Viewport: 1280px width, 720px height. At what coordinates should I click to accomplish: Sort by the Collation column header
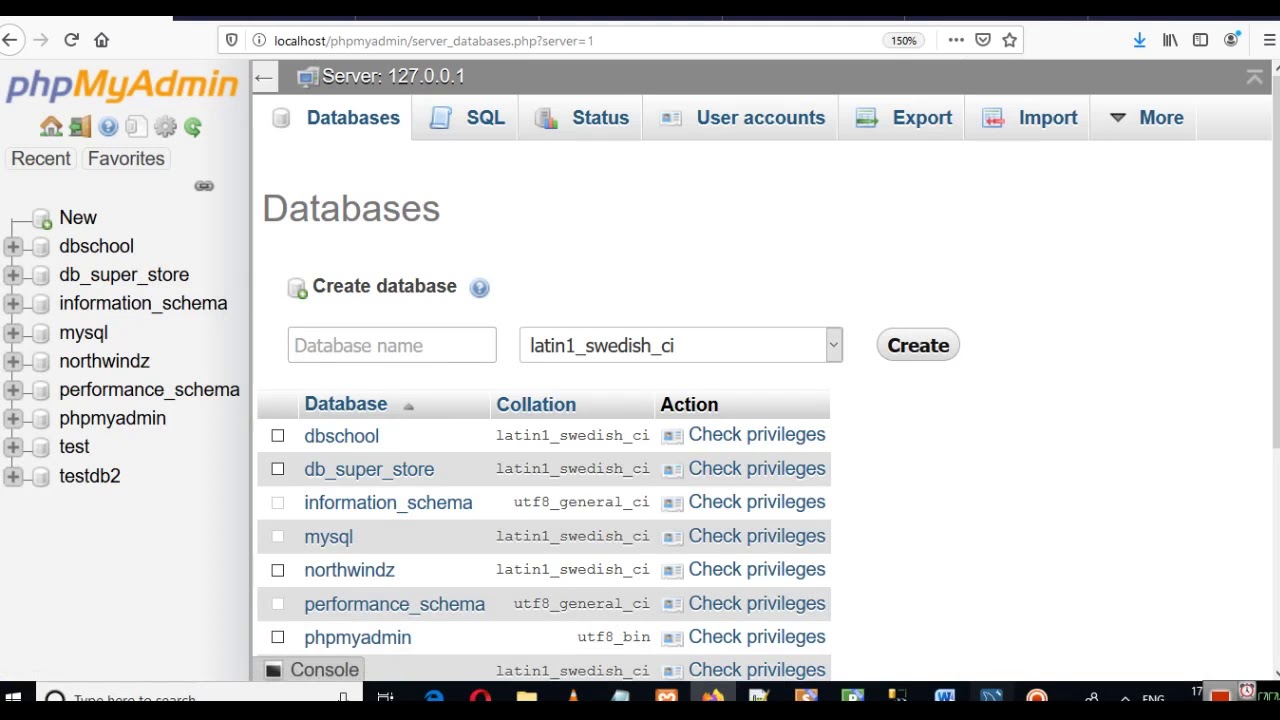536,404
